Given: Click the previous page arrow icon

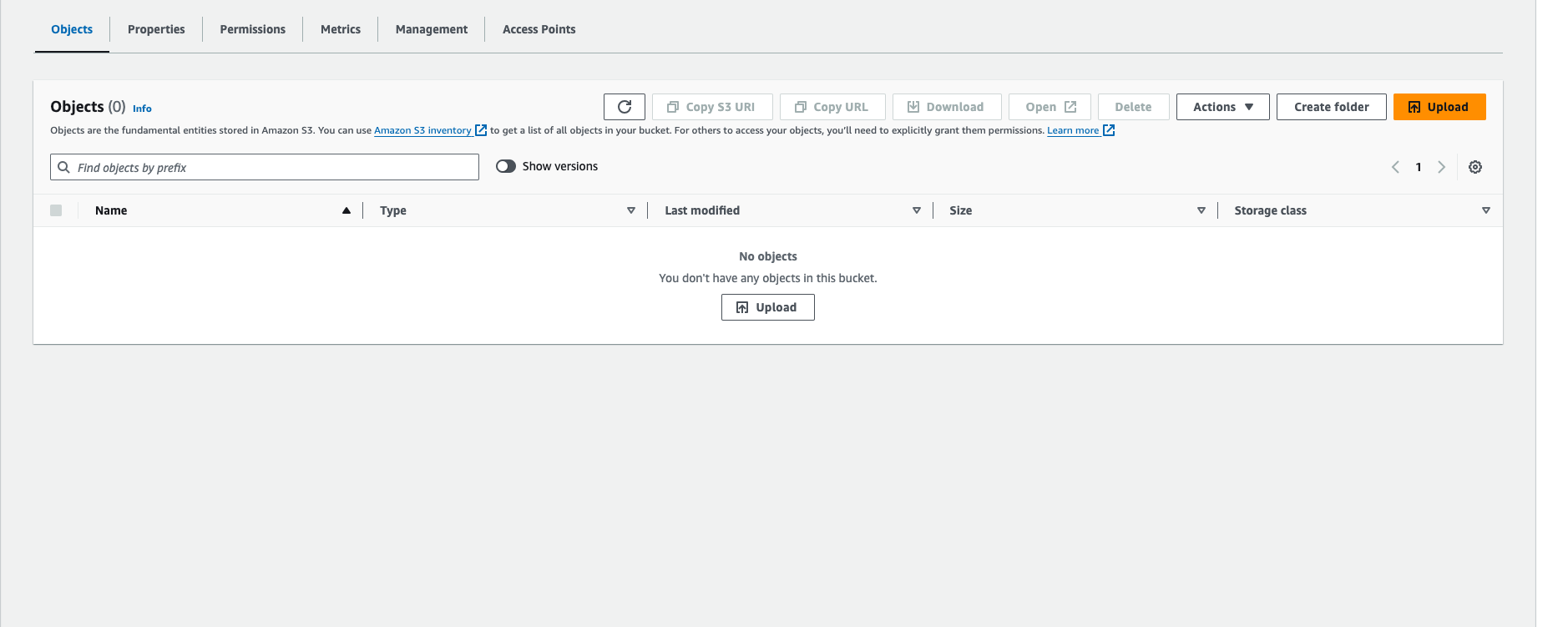Looking at the screenshot, I should [1395, 167].
